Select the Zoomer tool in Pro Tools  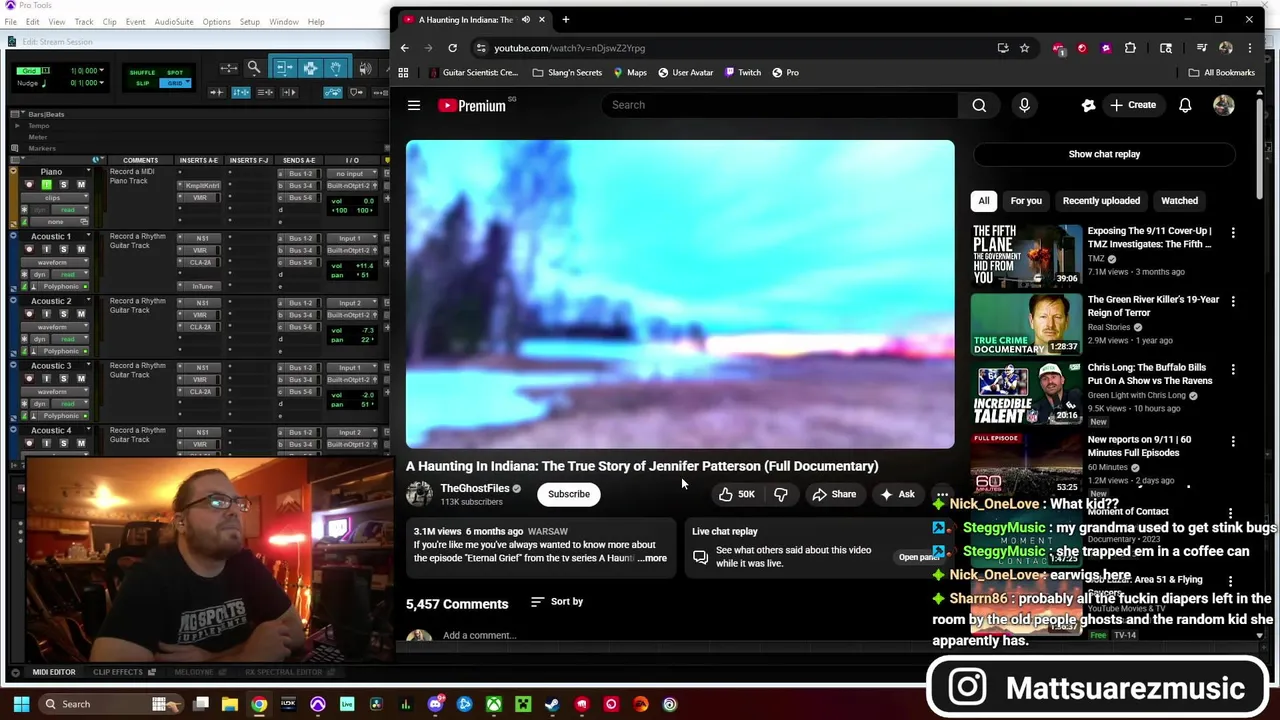pyautogui.click(x=254, y=68)
